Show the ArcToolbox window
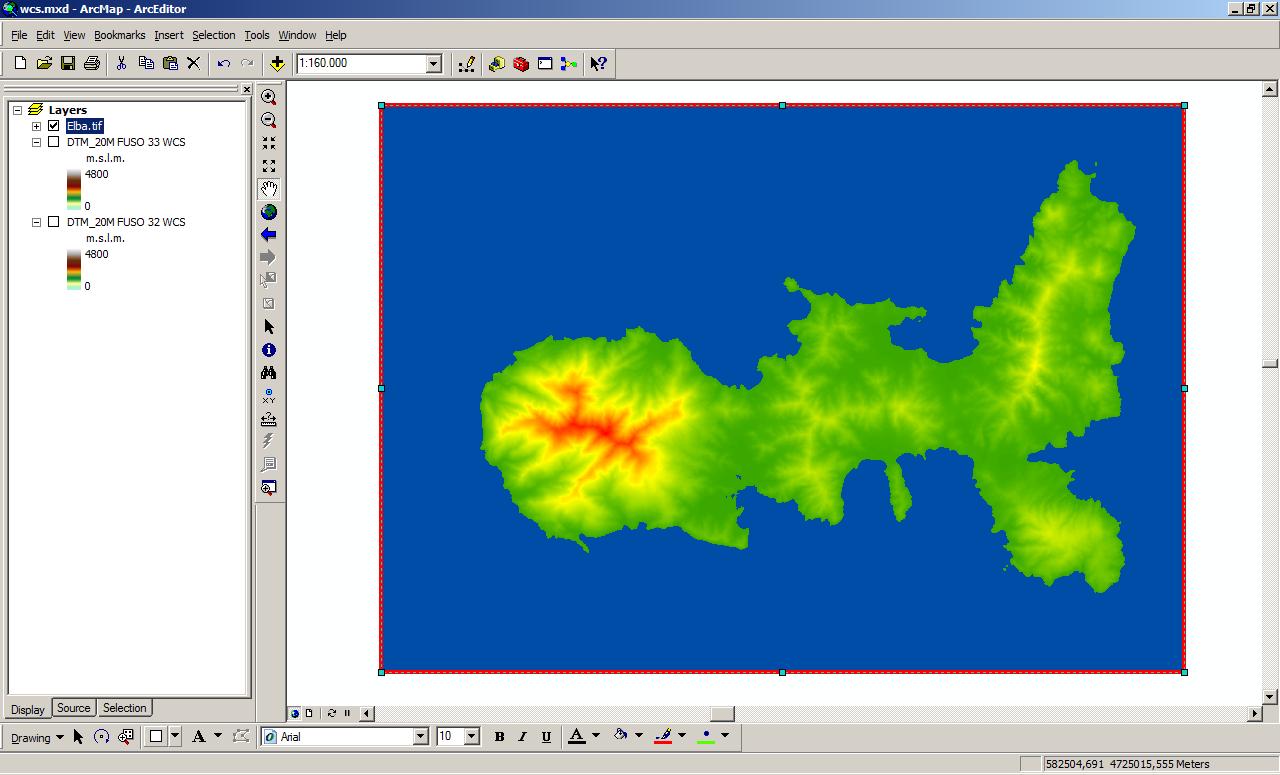Viewport: 1280px width, 775px height. pyautogui.click(x=521, y=63)
